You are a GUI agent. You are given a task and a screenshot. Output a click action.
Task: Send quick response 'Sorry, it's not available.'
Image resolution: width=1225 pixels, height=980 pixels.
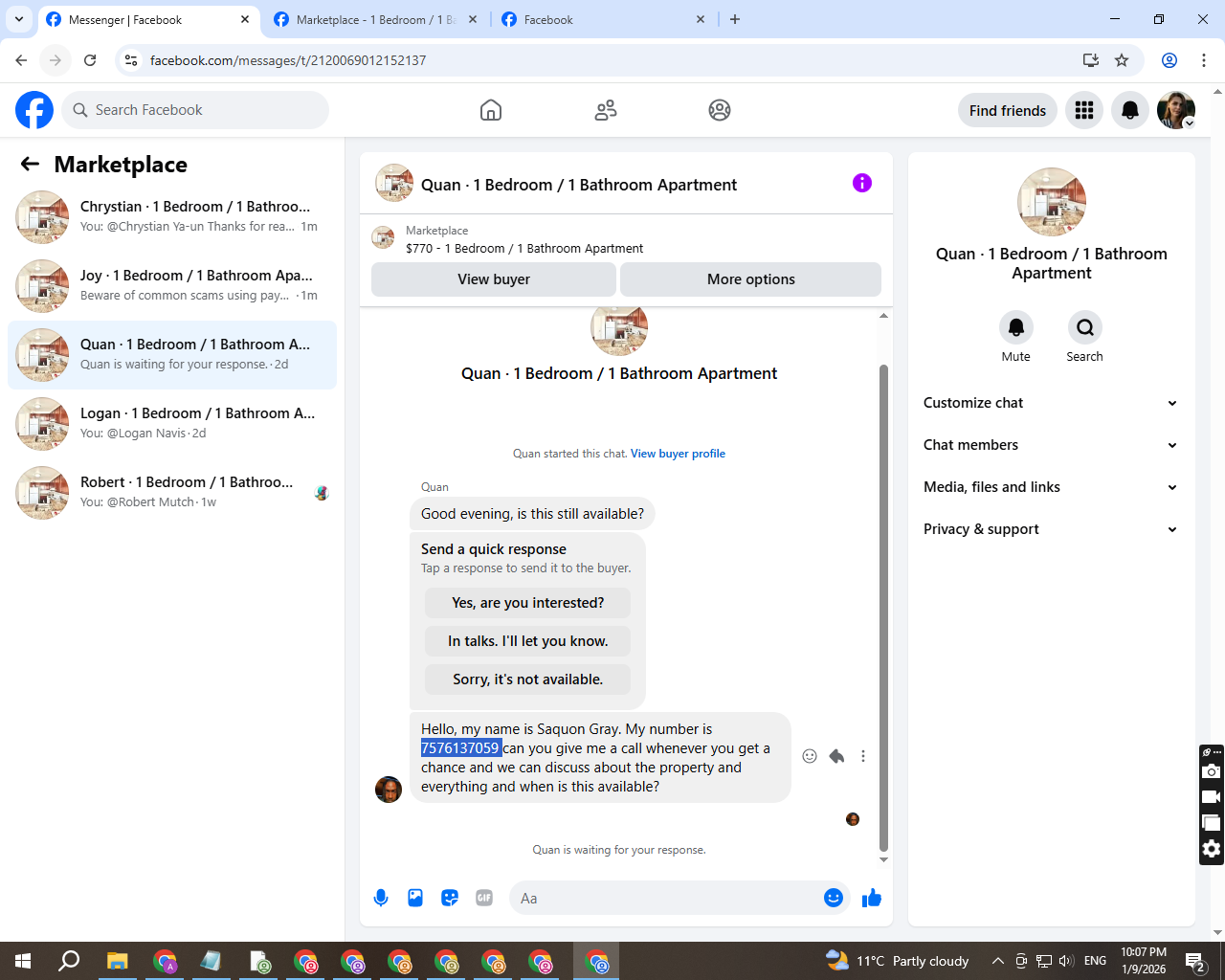click(528, 679)
